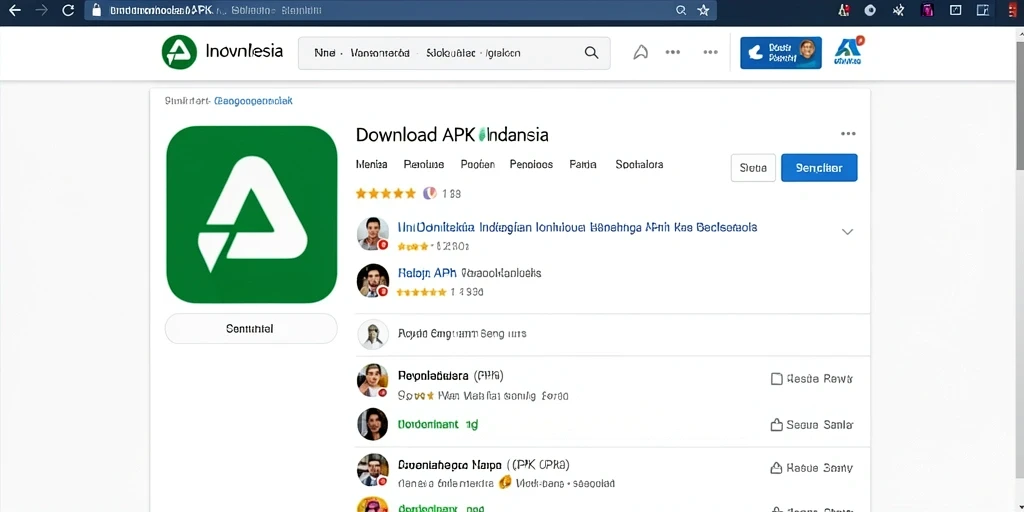
Task: Click the Gvoonlahepro Narpo comment title
Action: pyautogui.click(x=483, y=465)
